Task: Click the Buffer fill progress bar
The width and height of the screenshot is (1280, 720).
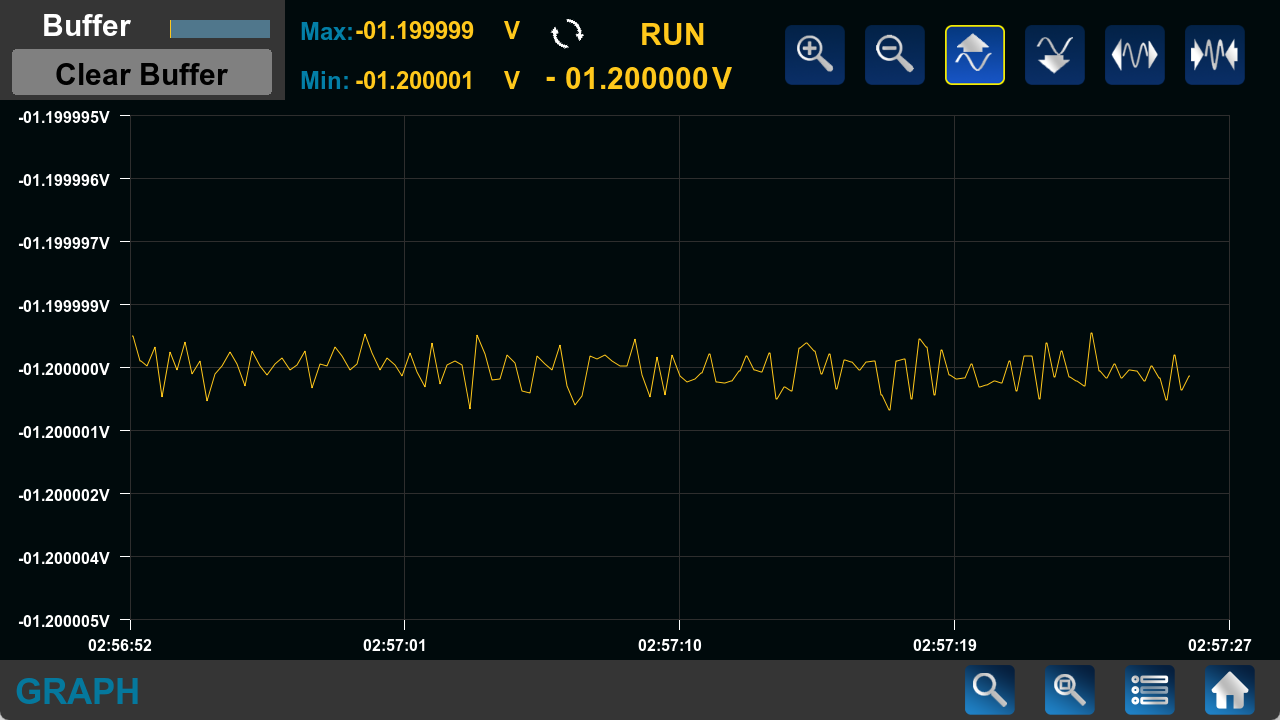Action: coord(220,29)
